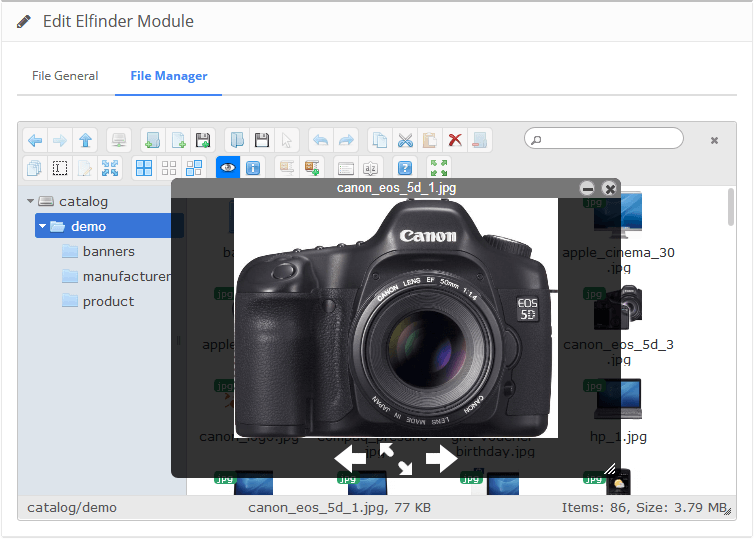Viewport: 754px width, 539px height.
Task: Cut the selected file with scissors
Action: point(405,140)
